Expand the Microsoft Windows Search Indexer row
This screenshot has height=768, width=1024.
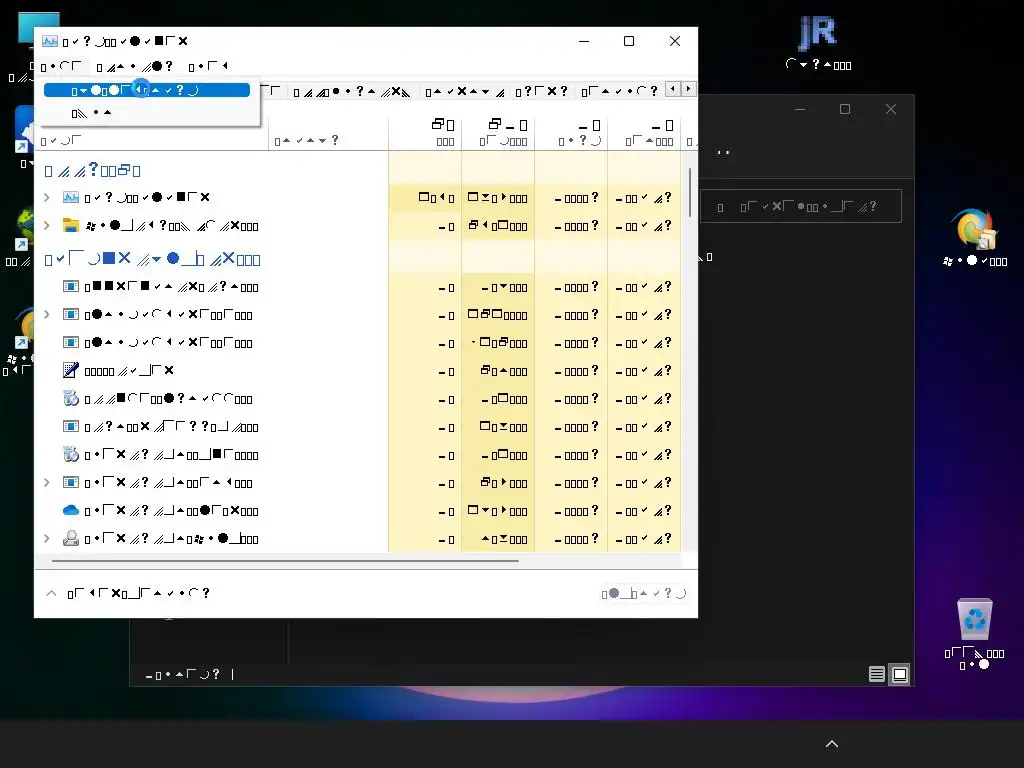pos(47,539)
